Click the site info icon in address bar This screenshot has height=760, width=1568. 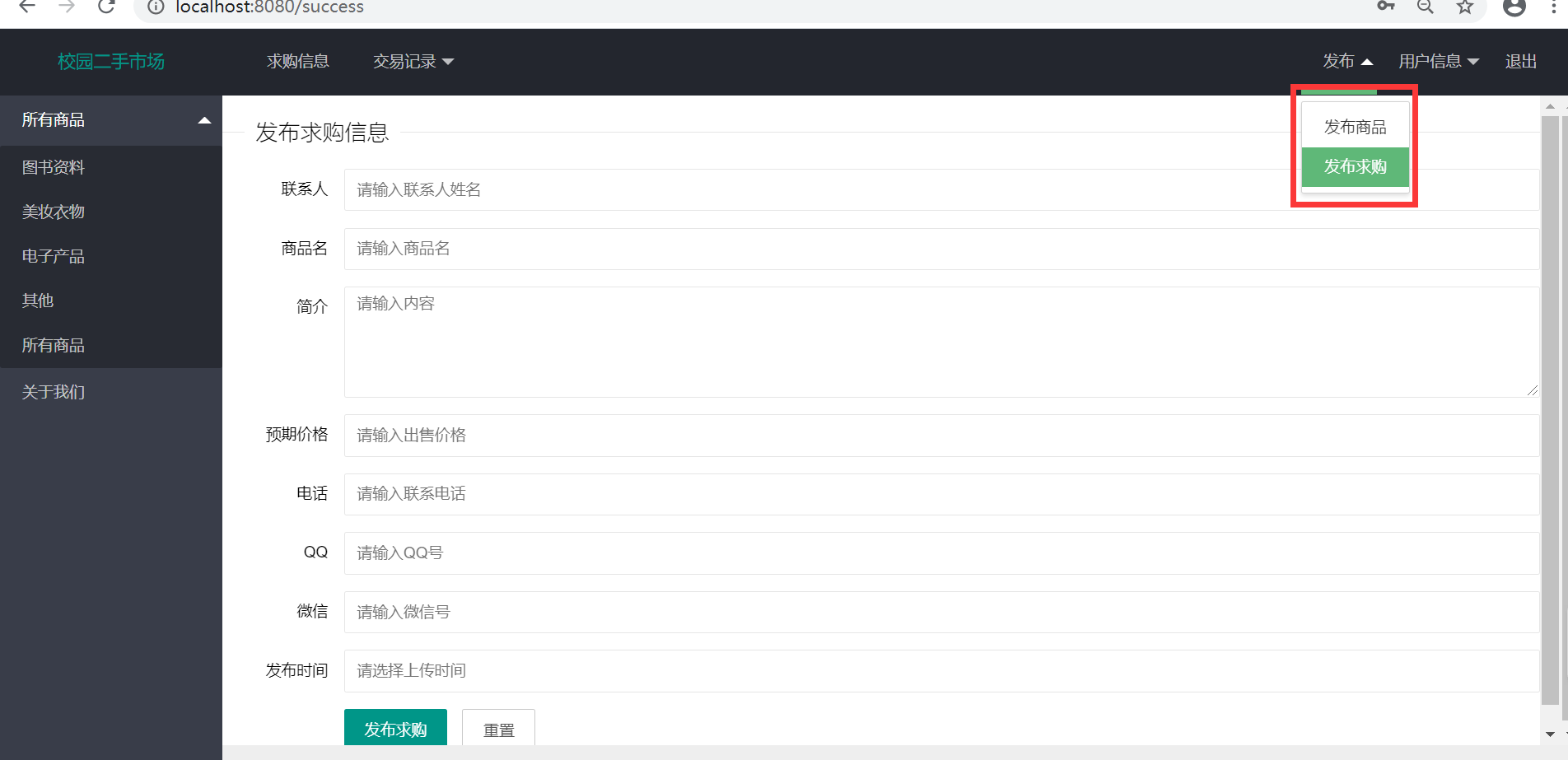coord(156,7)
